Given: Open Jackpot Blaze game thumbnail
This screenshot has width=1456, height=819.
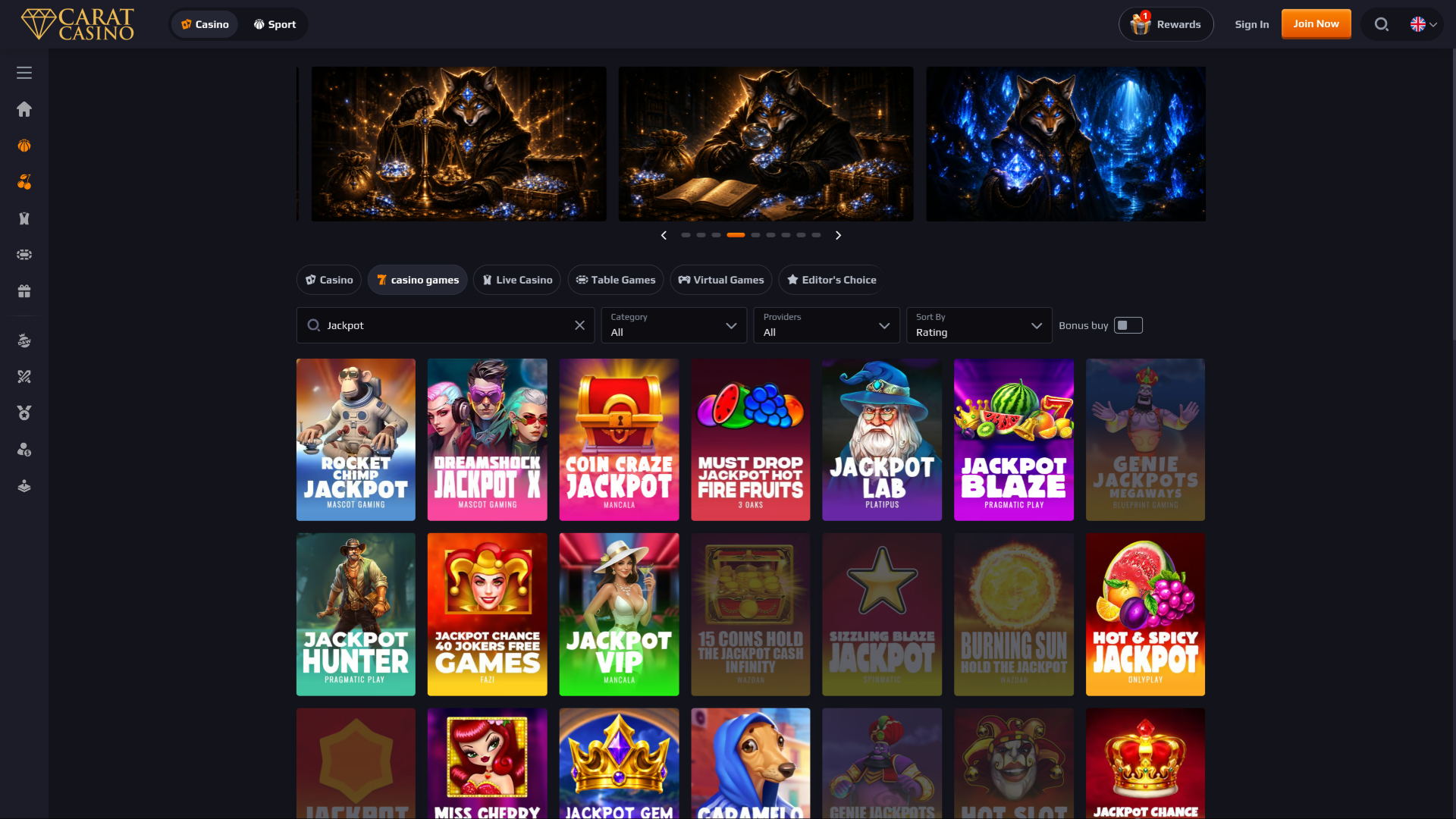Looking at the screenshot, I should (x=1014, y=440).
